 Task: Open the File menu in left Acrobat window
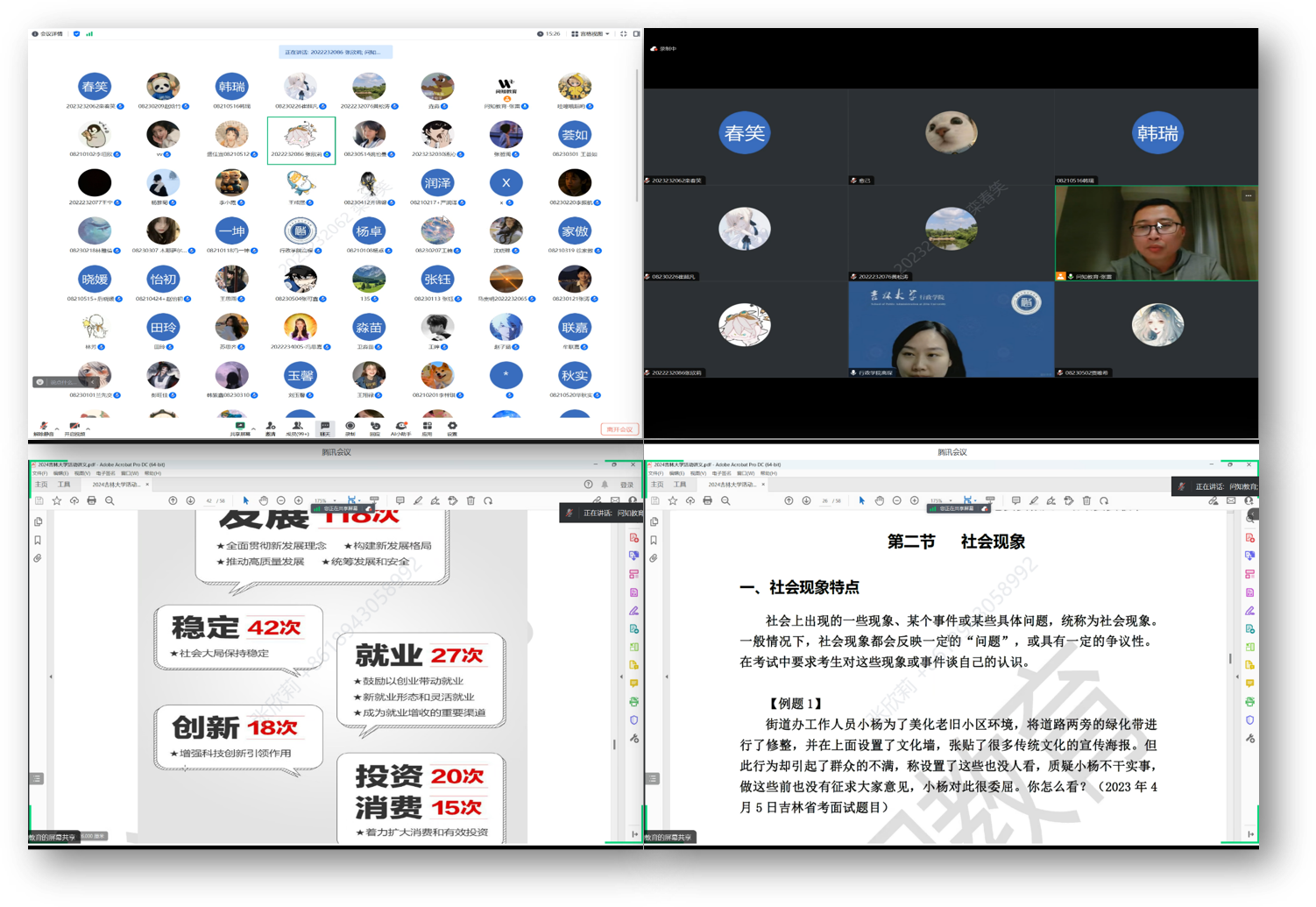[39, 473]
